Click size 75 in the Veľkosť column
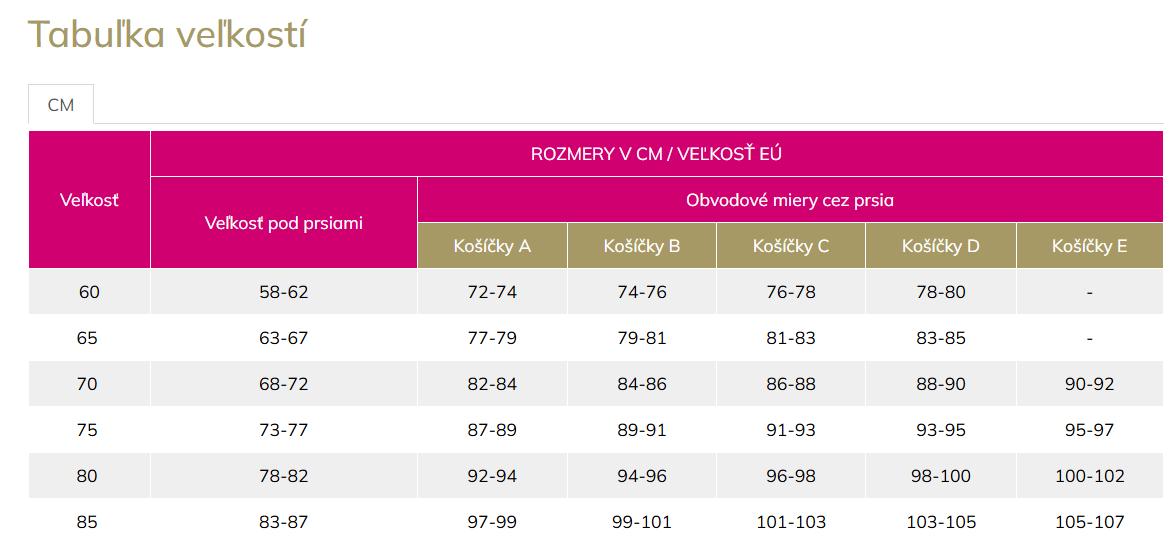Image resolution: width=1172 pixels, height=537 pixels. tap(88, 430)
